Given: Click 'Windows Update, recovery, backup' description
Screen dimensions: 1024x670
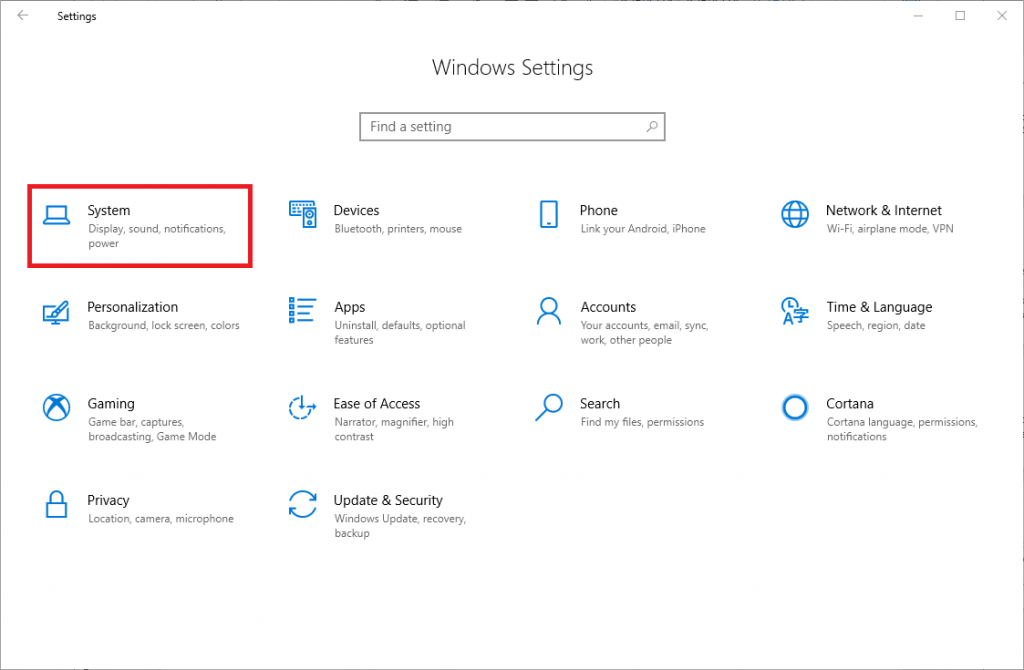Looking at the screenshot, I should pos(400,526).
